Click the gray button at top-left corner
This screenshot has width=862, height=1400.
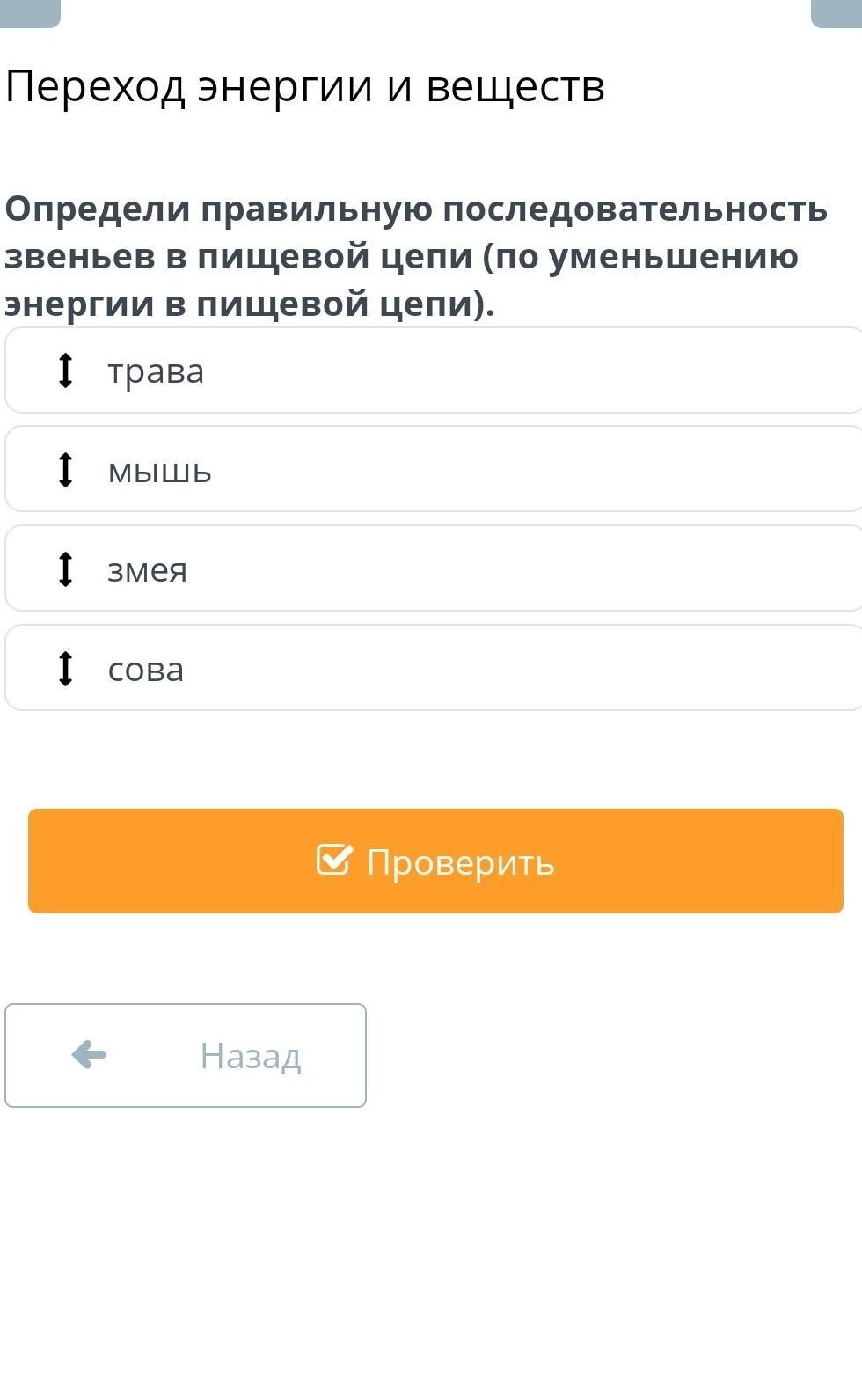pos(30,12)
